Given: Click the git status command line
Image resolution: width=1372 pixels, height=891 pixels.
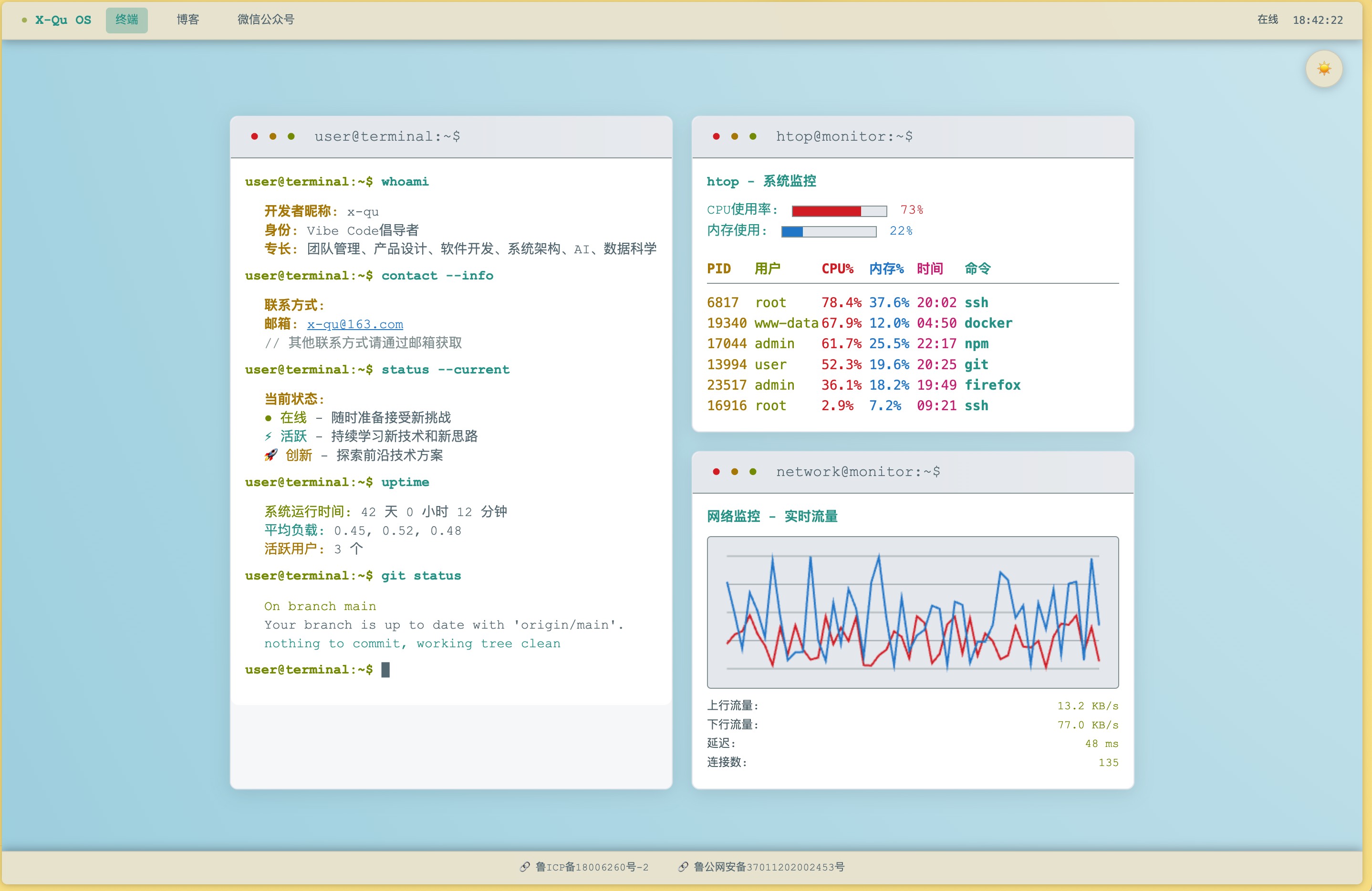Looking at the screenshot, I should [353, 576].
